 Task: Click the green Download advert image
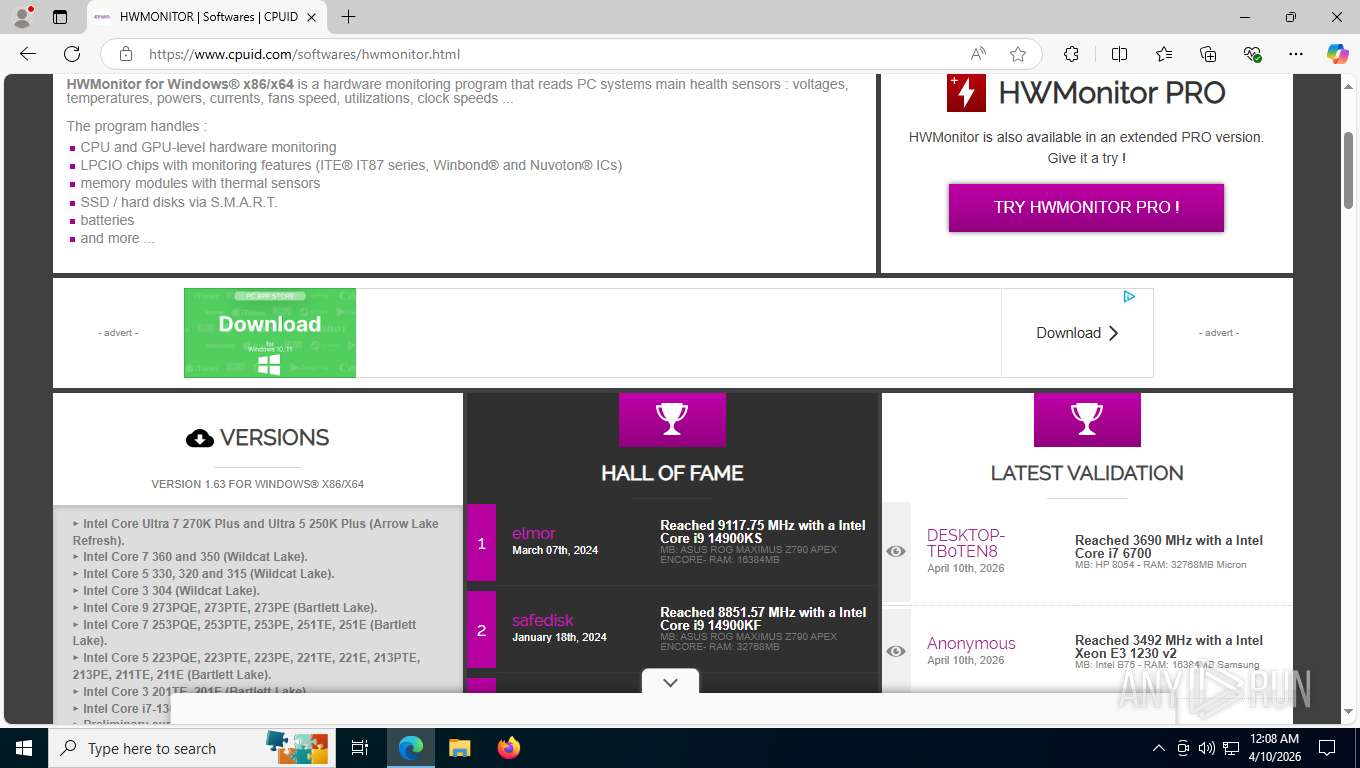tap(270, 333)
